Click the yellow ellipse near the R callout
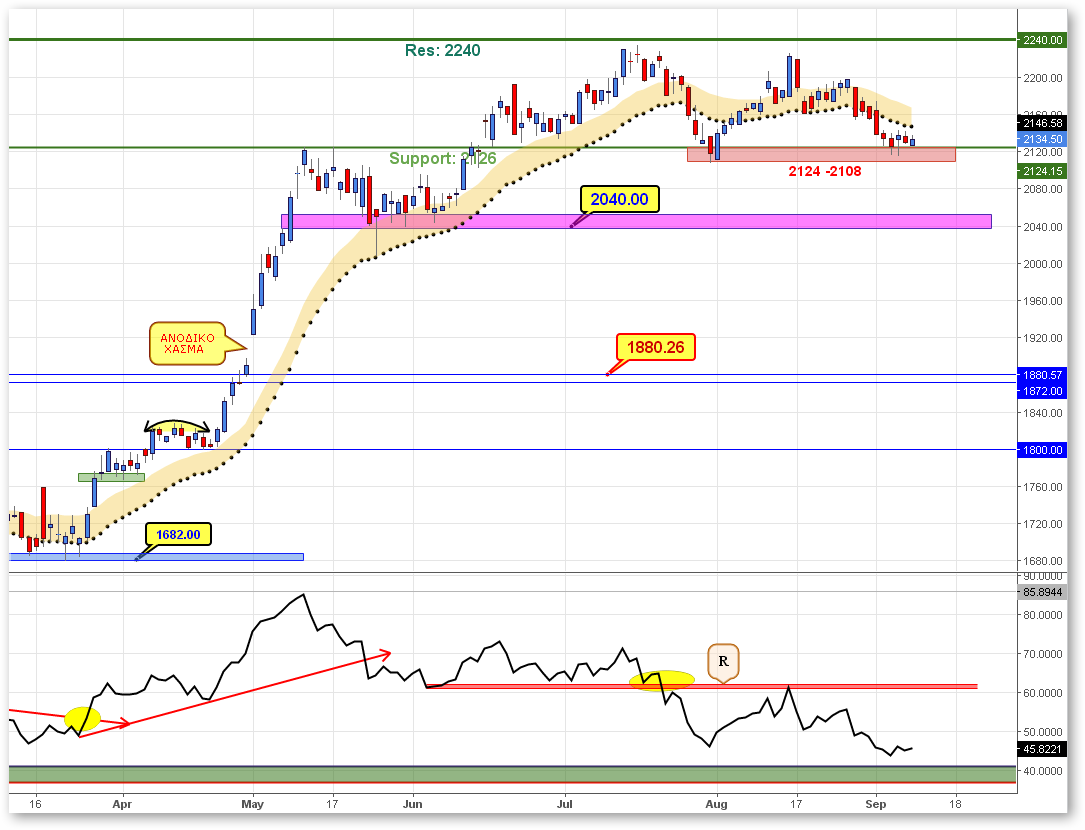The height and width of the screenshot is (830, 1085). pyautogui.click(x=662, y=680)
